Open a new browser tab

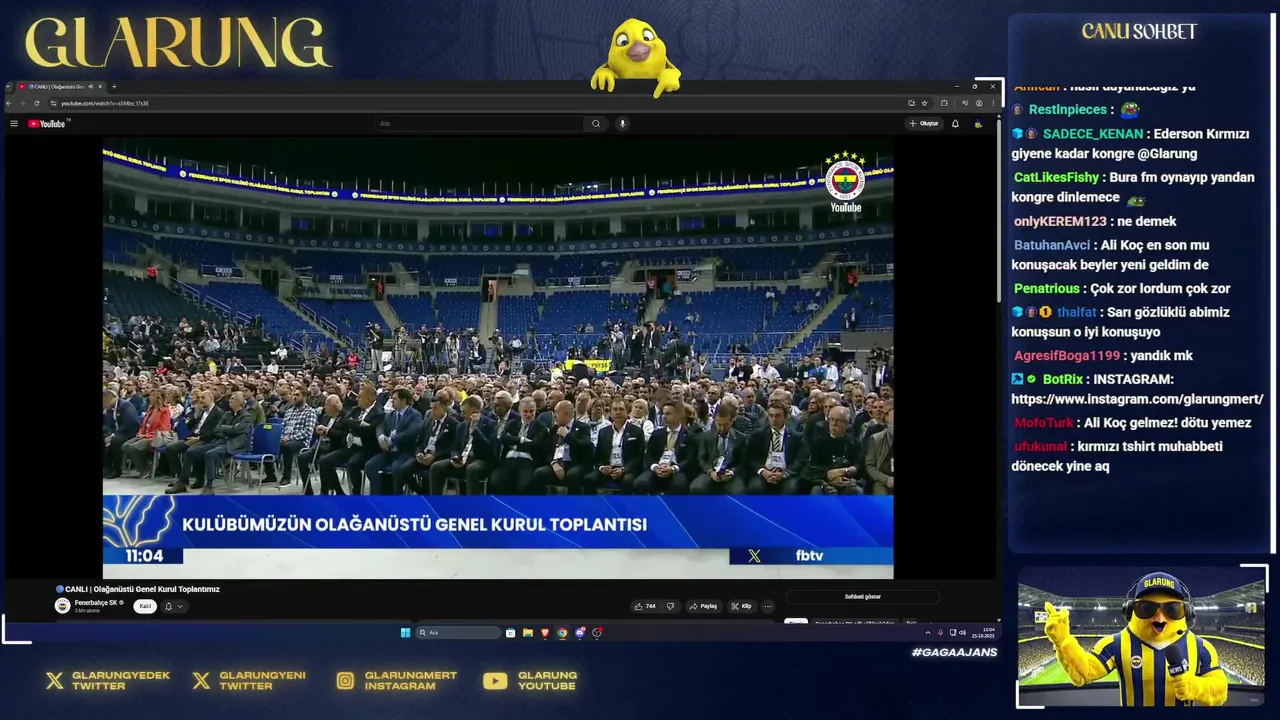[x=114, y=87]
